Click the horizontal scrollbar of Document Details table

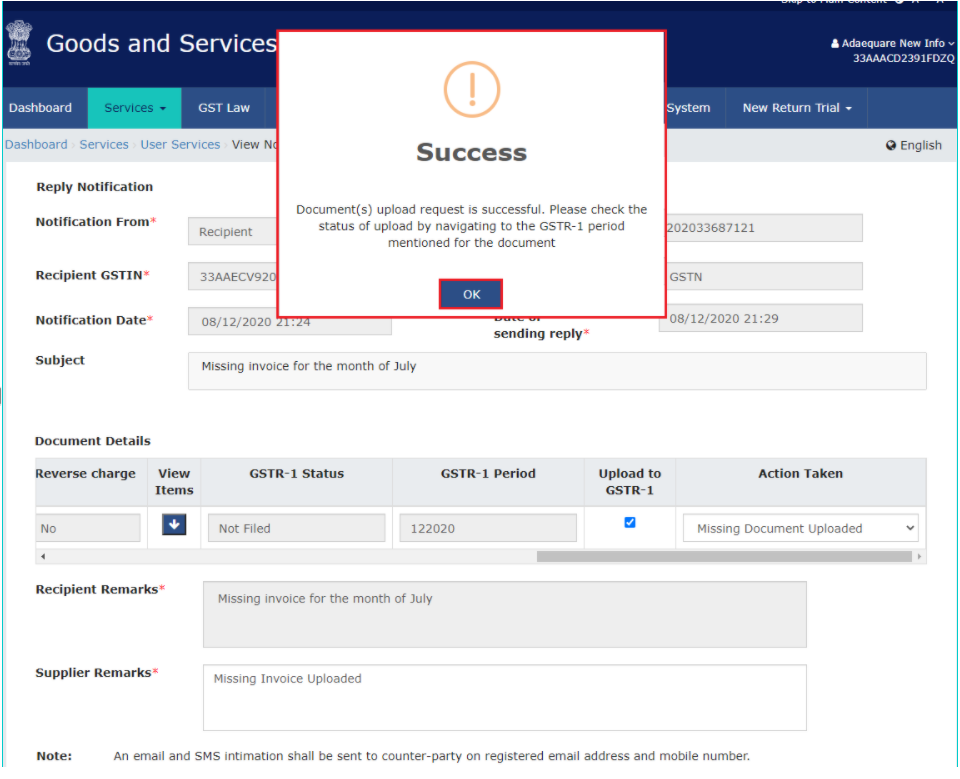tap(724, 556)
